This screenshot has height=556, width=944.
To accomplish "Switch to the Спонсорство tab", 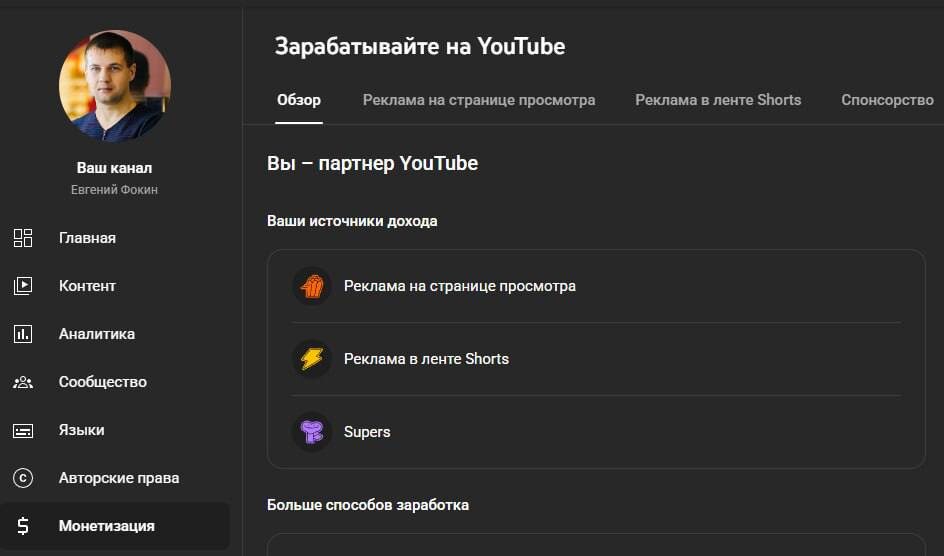I will [887, 100].
